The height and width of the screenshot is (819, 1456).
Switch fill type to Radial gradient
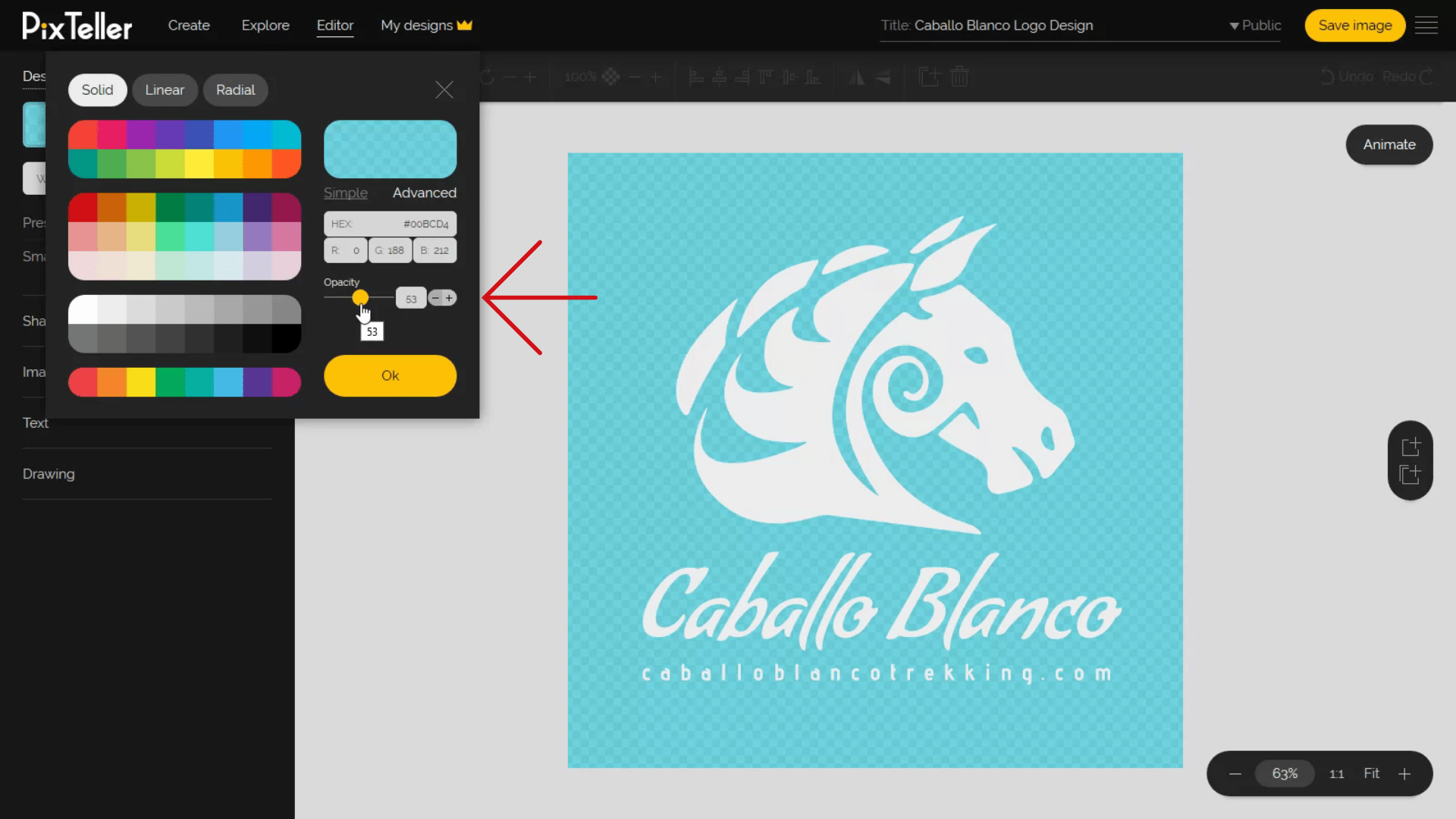[236, 89]
